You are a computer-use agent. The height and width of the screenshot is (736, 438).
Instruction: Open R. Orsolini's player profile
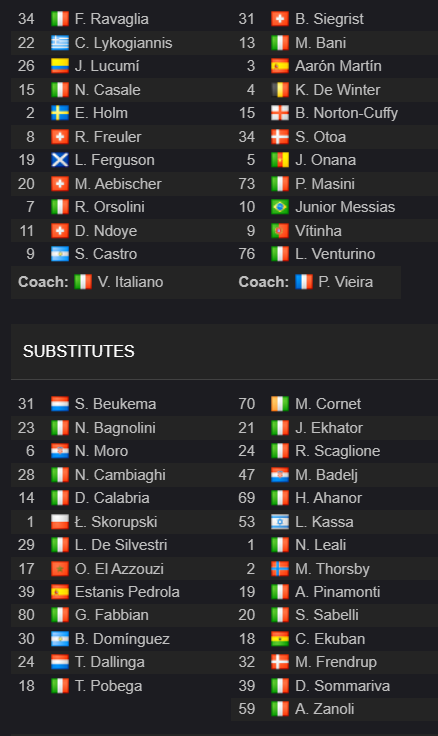pyautogui.click(x=110, y=207)
